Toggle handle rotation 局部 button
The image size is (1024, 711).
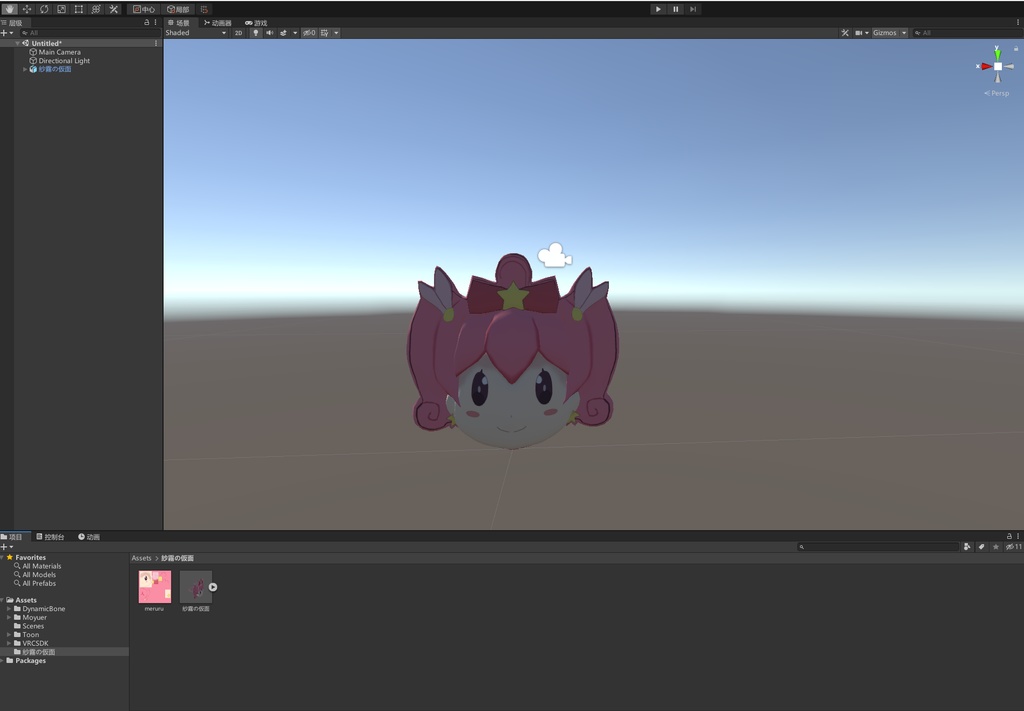coord(178,9)
